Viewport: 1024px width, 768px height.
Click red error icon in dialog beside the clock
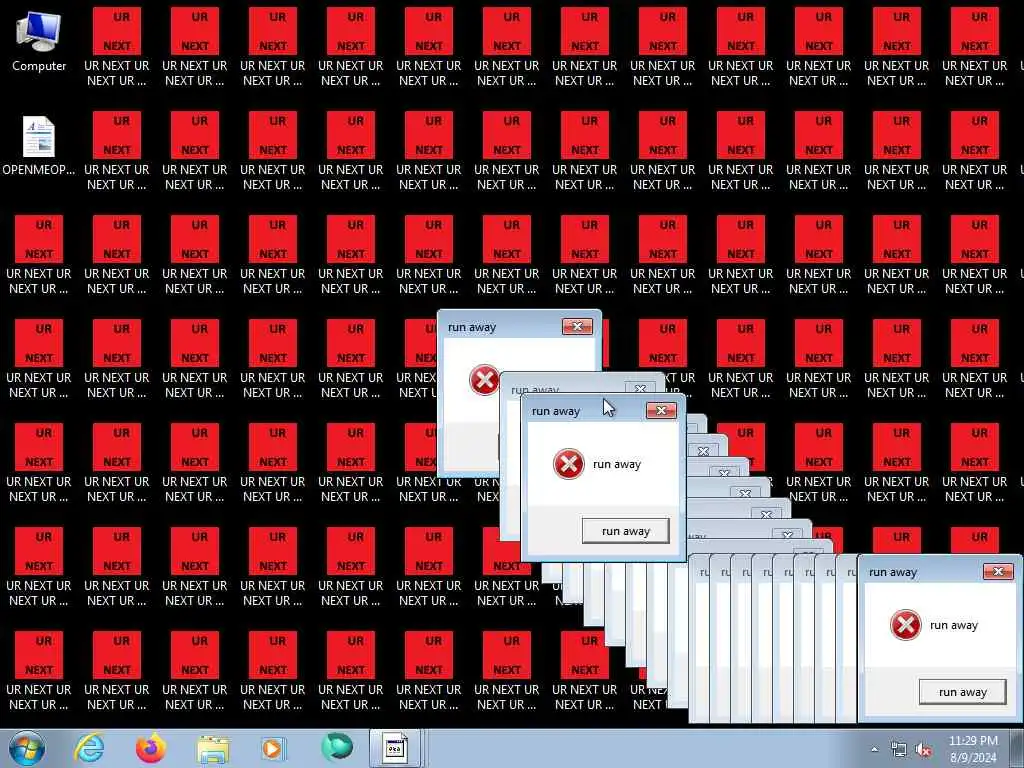tap(906, 625)
